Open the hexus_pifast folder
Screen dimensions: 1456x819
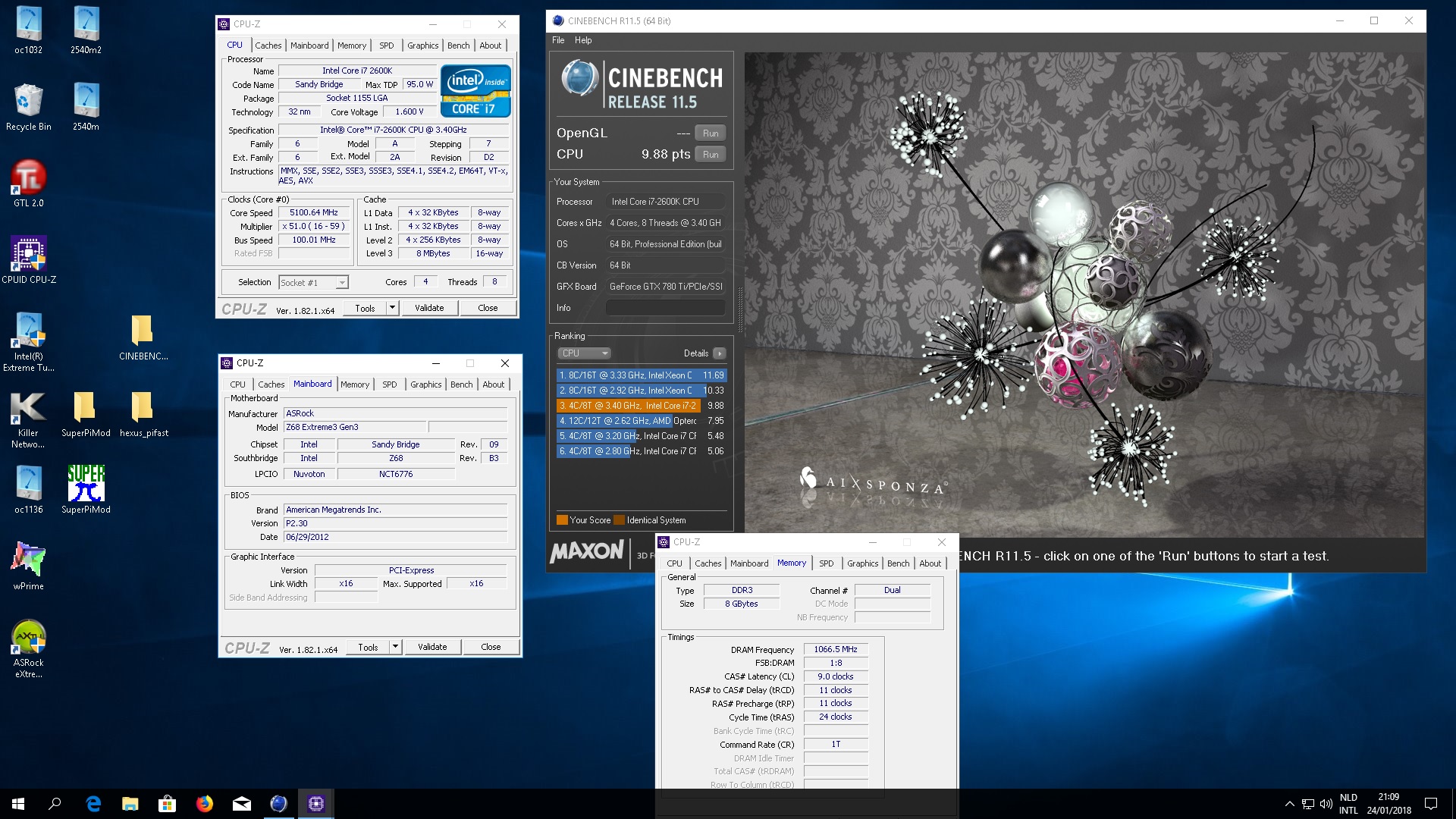pyautogui.click(x=143, y=414)
